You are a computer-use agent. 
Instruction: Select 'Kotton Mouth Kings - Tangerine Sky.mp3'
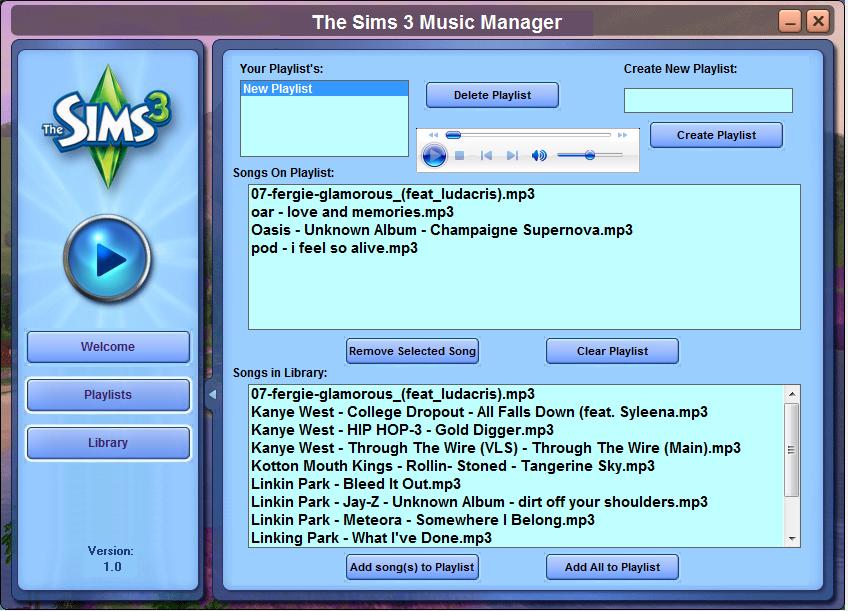click(x=516, y=466)
